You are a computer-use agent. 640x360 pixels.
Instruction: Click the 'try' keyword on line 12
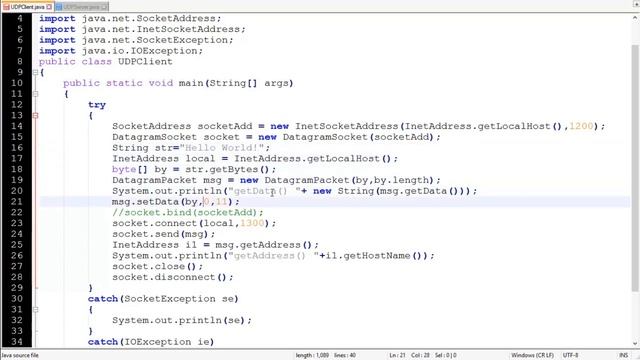tap(97, 105)
